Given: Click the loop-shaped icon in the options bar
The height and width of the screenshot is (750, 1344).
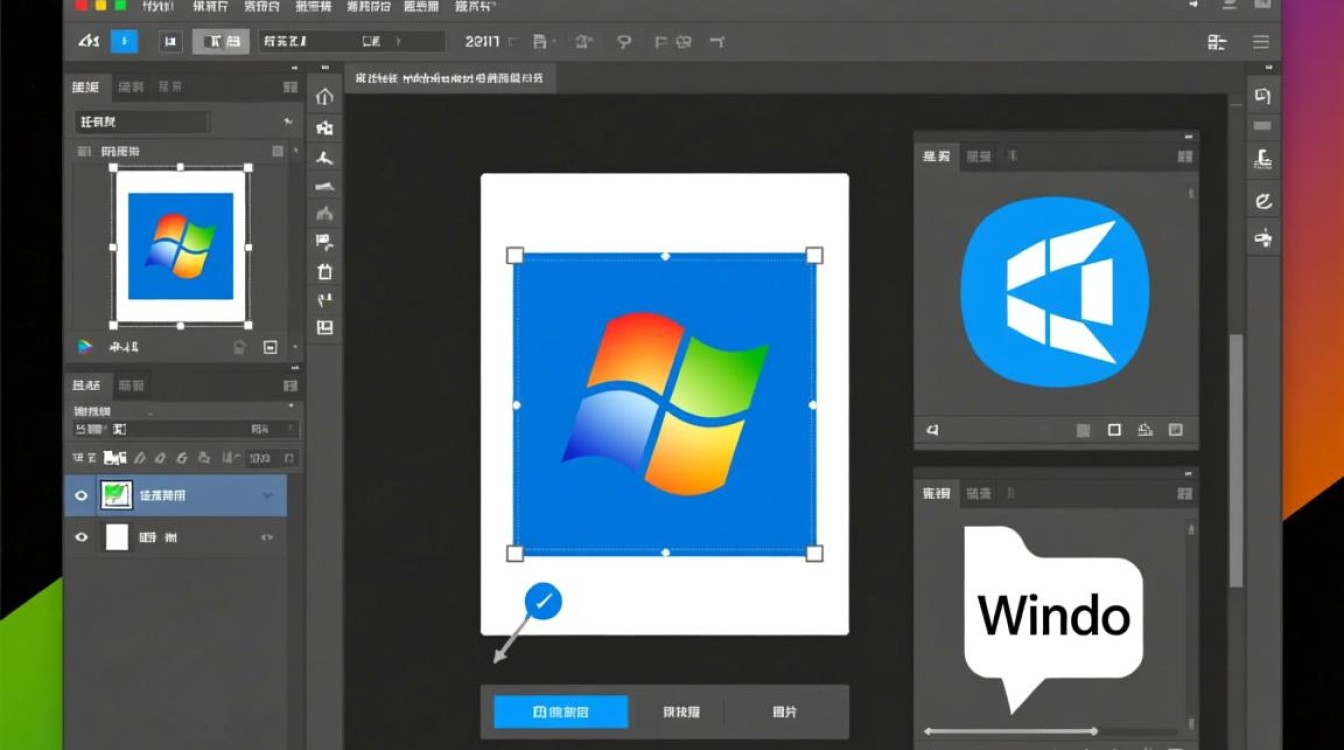Looking at the screenshot, I should [x=624, y=42].
